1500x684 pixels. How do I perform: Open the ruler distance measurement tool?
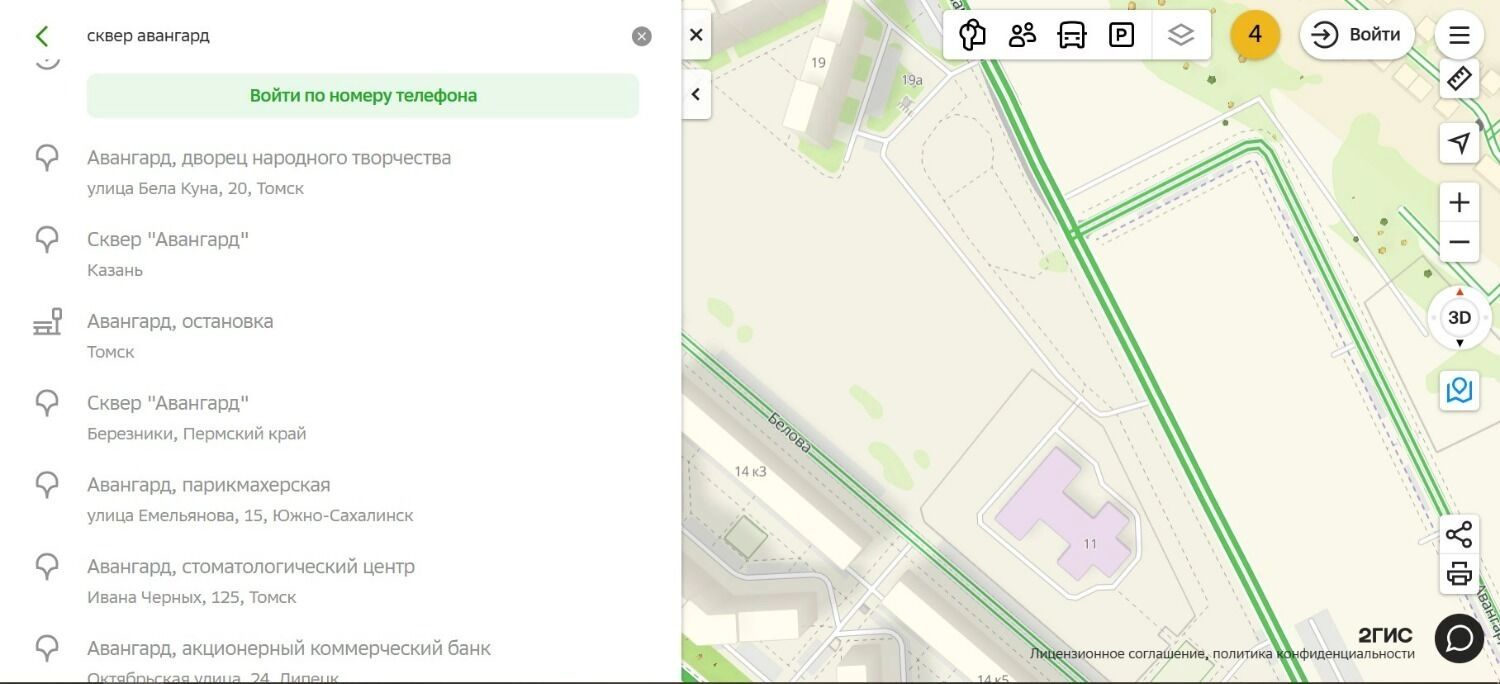tap(1459, 78)
